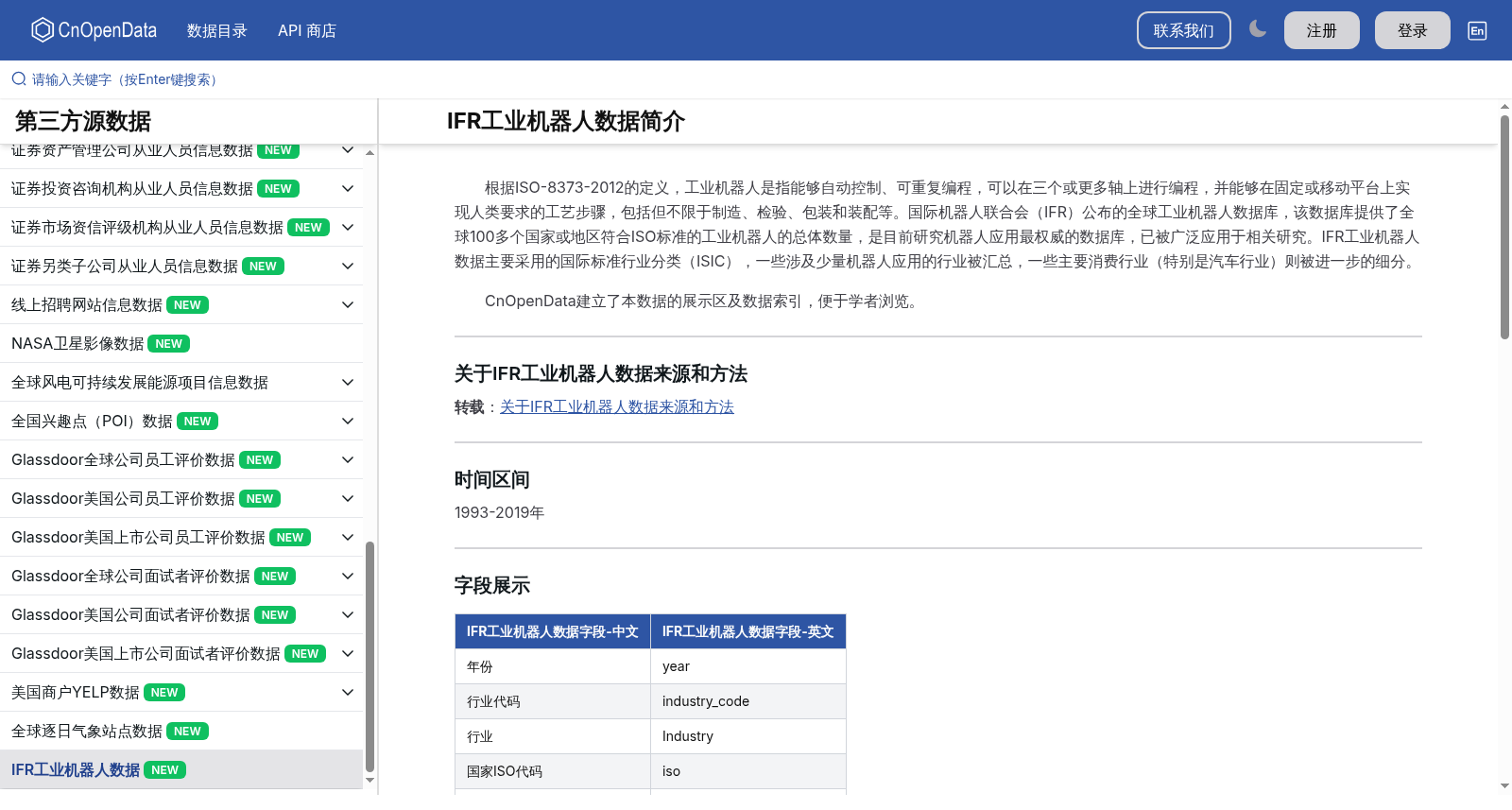The height and width of the screenshot is (810, 1512).
Task: Click the IFR工业机器人数据字段-中文 column header
Action: (553, 631)
